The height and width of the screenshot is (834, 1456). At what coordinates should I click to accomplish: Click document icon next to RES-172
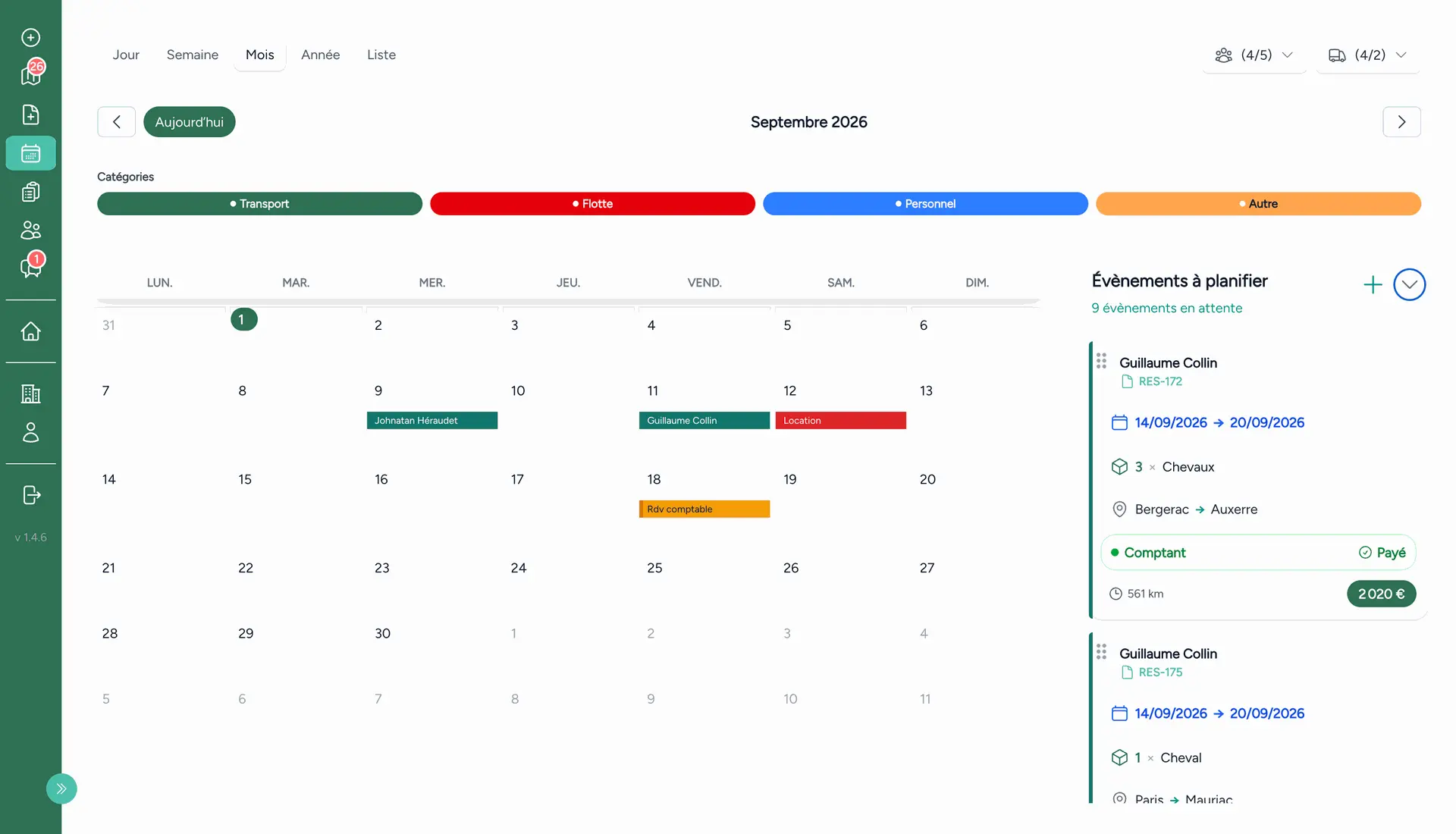point(1127,381)
